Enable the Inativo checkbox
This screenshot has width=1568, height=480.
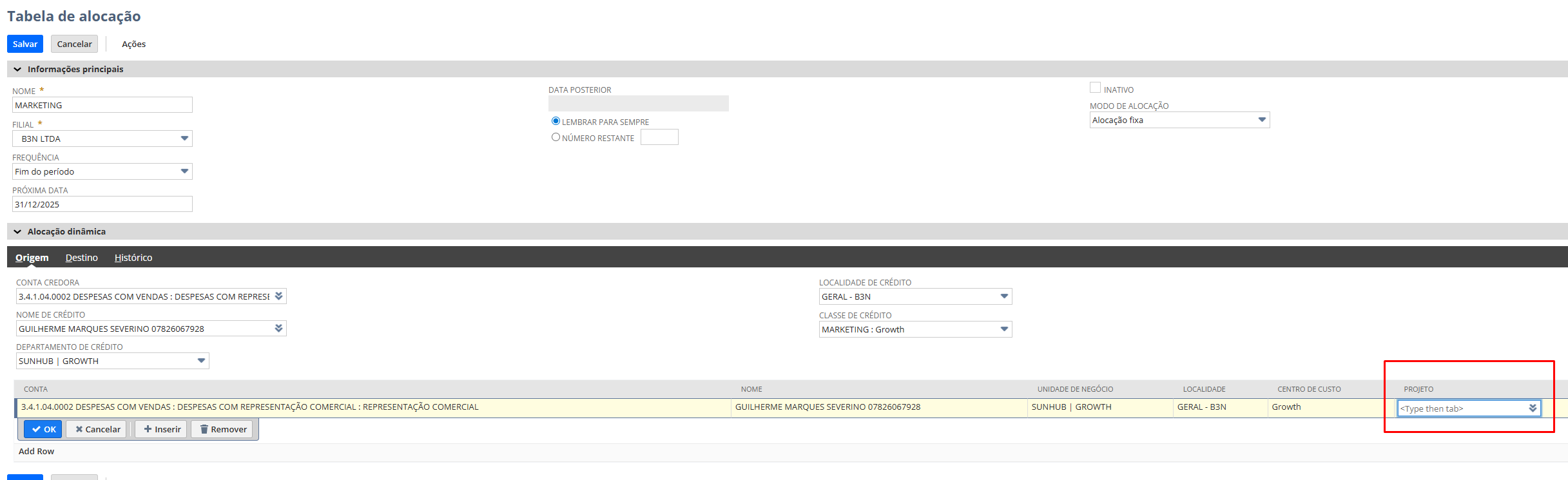(1095, 88)
